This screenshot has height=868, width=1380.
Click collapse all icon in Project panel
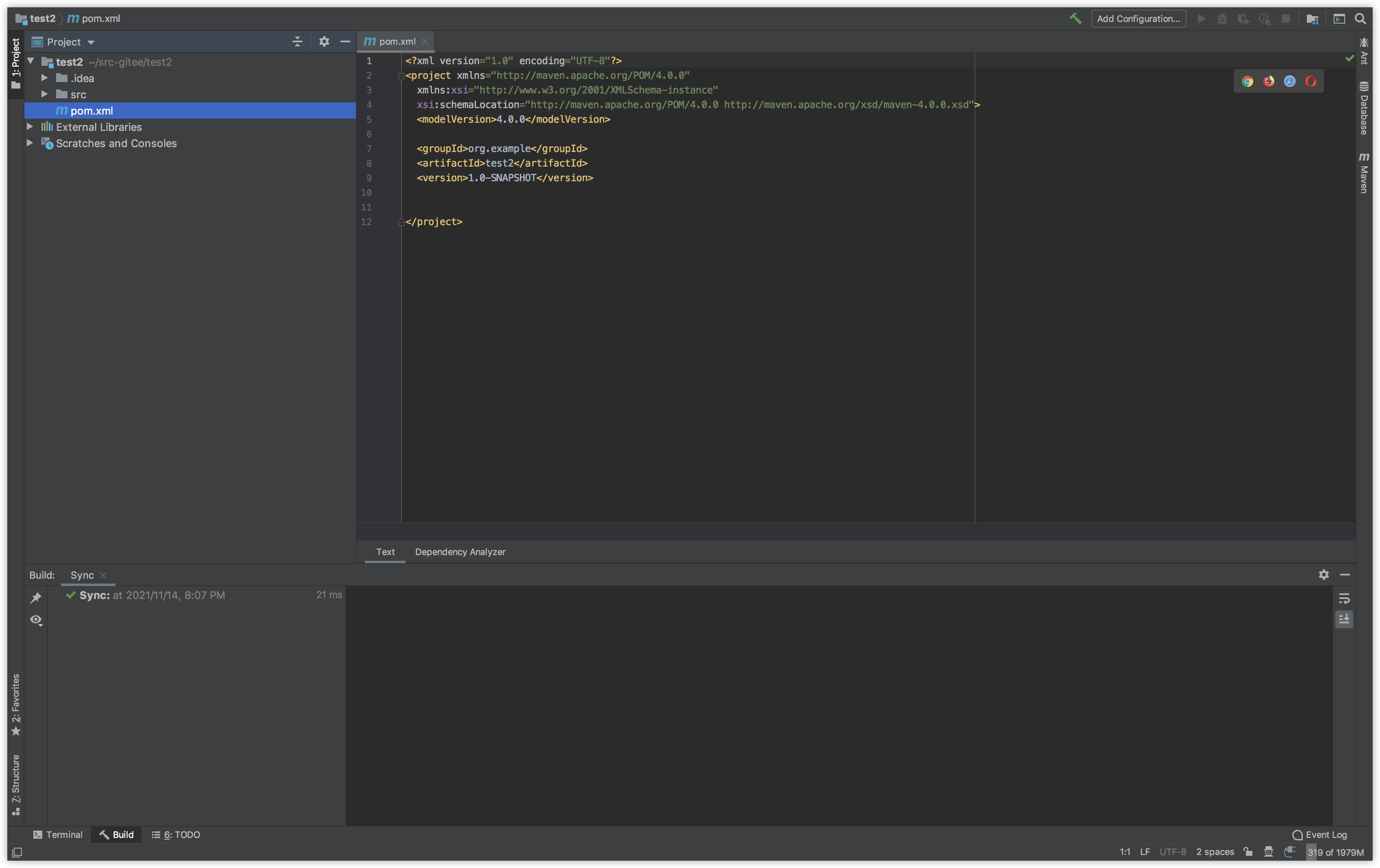pyautogui.click(x=297, y=41)
